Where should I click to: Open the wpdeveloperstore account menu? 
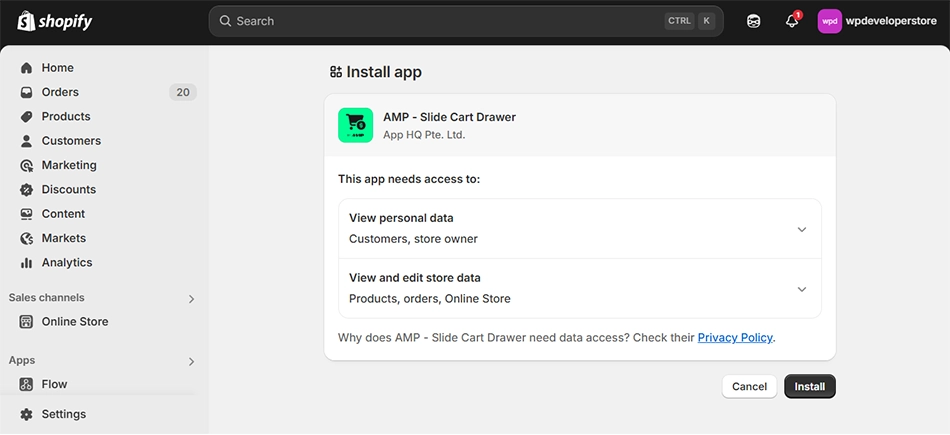(877, 21)
